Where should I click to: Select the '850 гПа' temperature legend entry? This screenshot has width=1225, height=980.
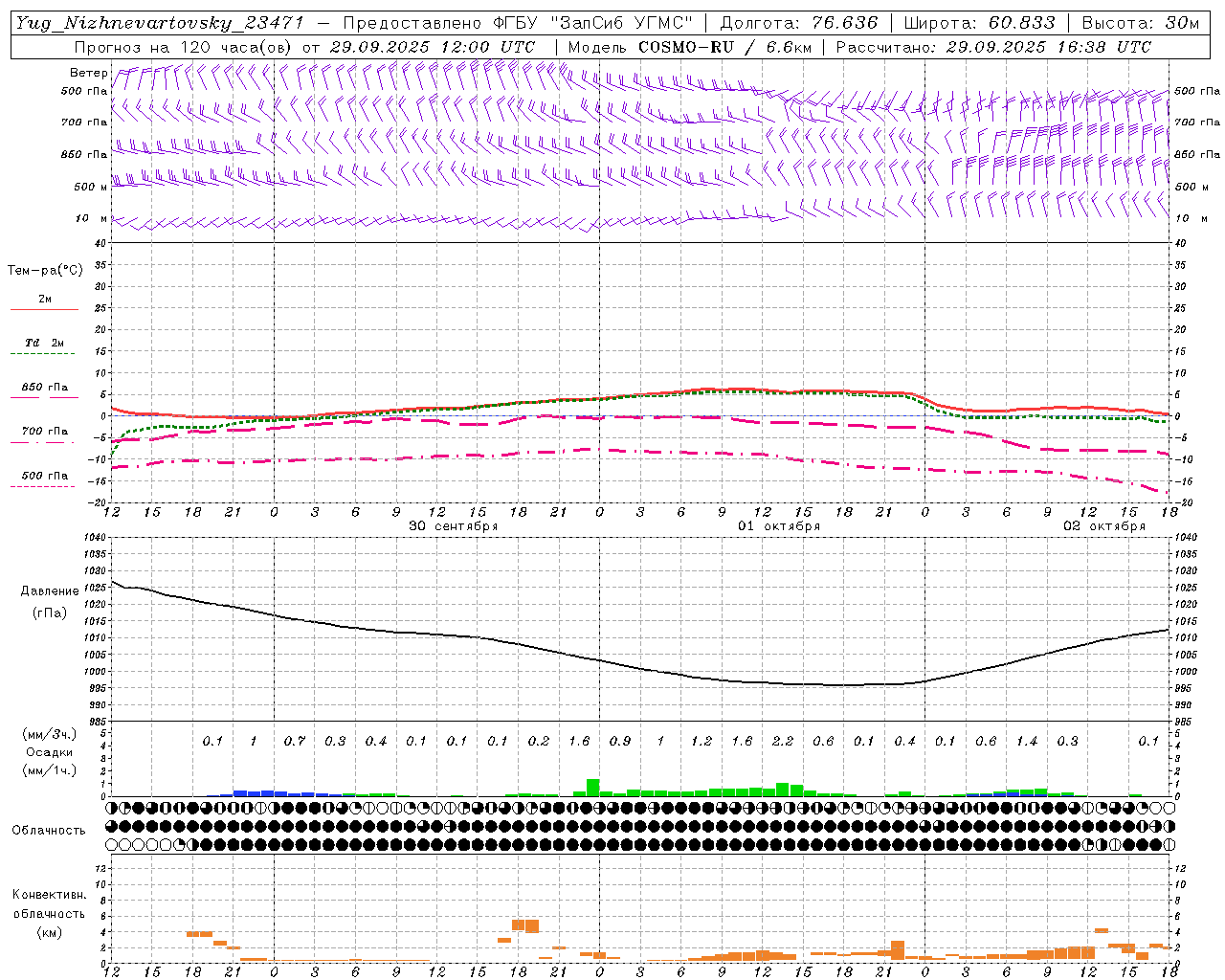44,388
